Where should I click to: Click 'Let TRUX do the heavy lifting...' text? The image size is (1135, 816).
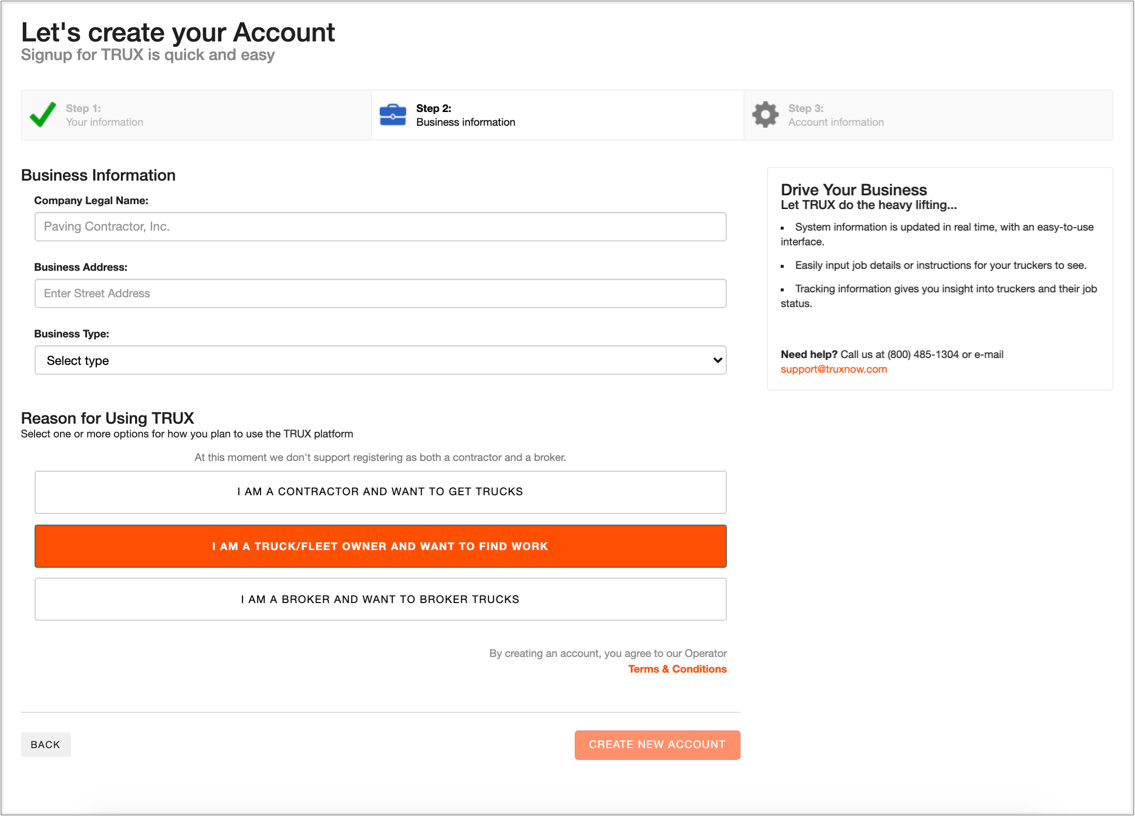click(869, 205)
